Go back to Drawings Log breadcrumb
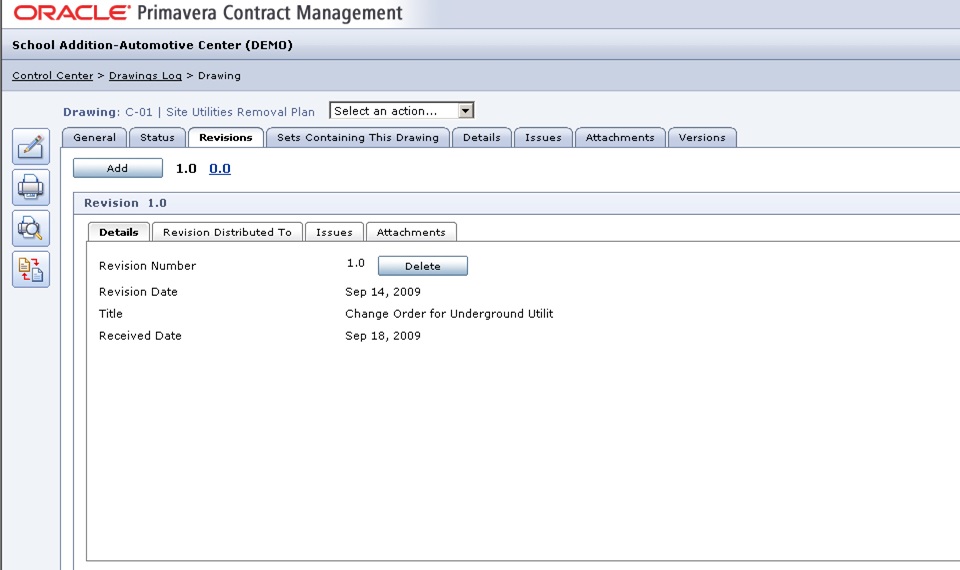The width and height of the screenshot is (960, 570). coord(145,76)
